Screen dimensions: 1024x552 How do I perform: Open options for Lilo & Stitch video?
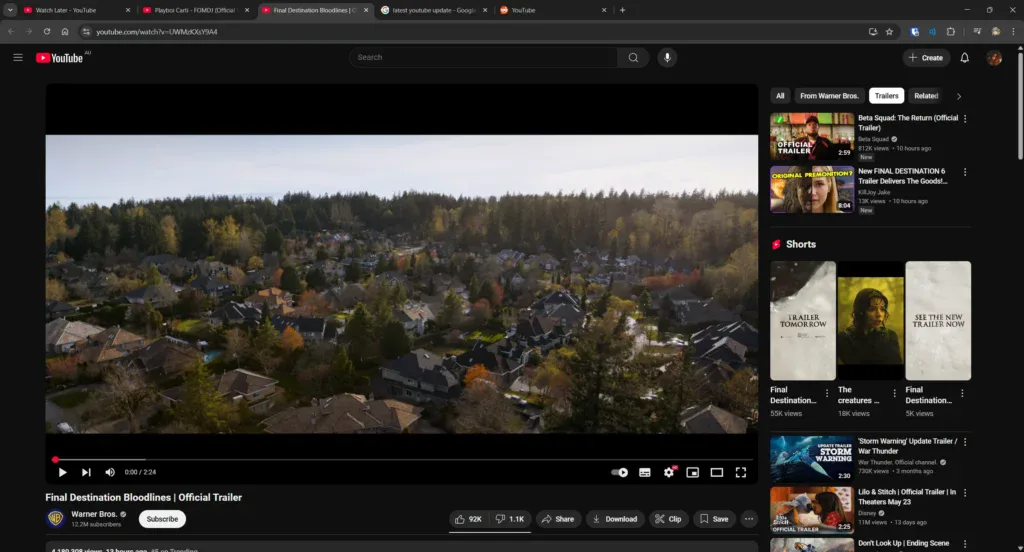965,493
